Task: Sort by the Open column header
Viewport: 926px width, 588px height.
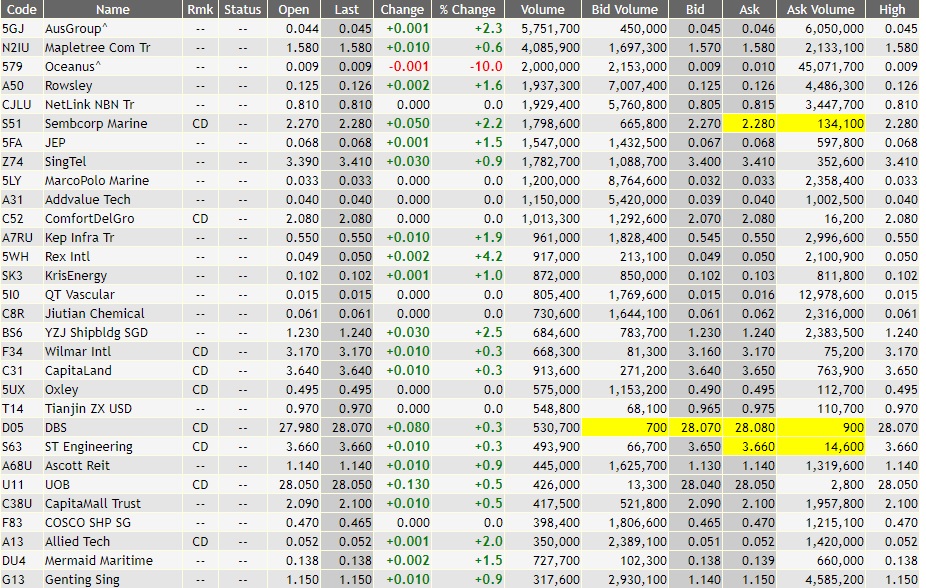Action: click(x=294, y=9)
